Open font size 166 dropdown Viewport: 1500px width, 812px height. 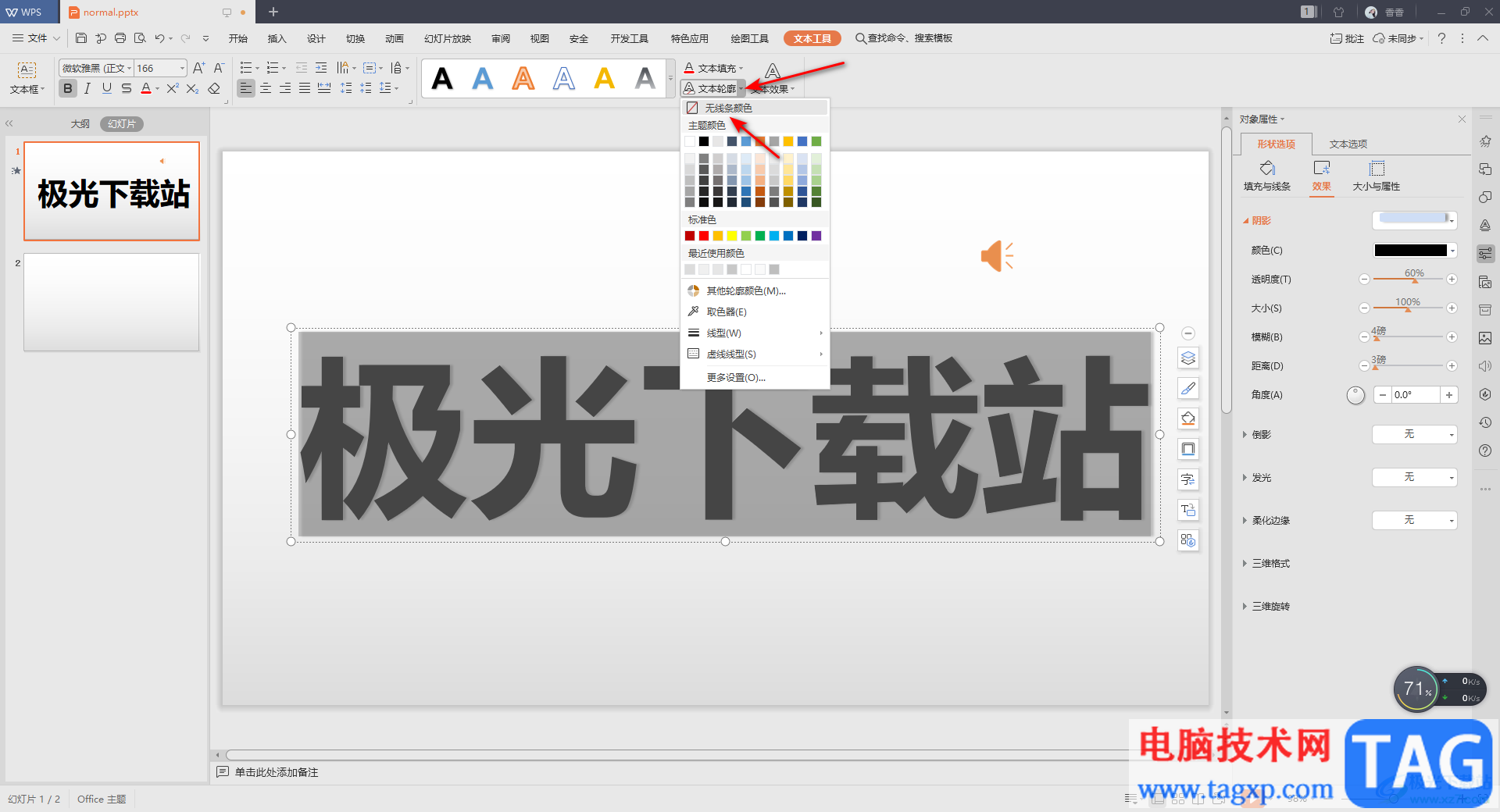pos(182,68)
